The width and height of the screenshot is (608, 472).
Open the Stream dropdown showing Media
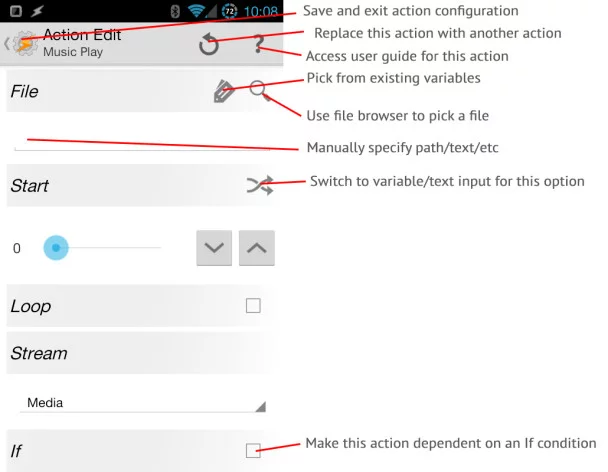point(143,403)
